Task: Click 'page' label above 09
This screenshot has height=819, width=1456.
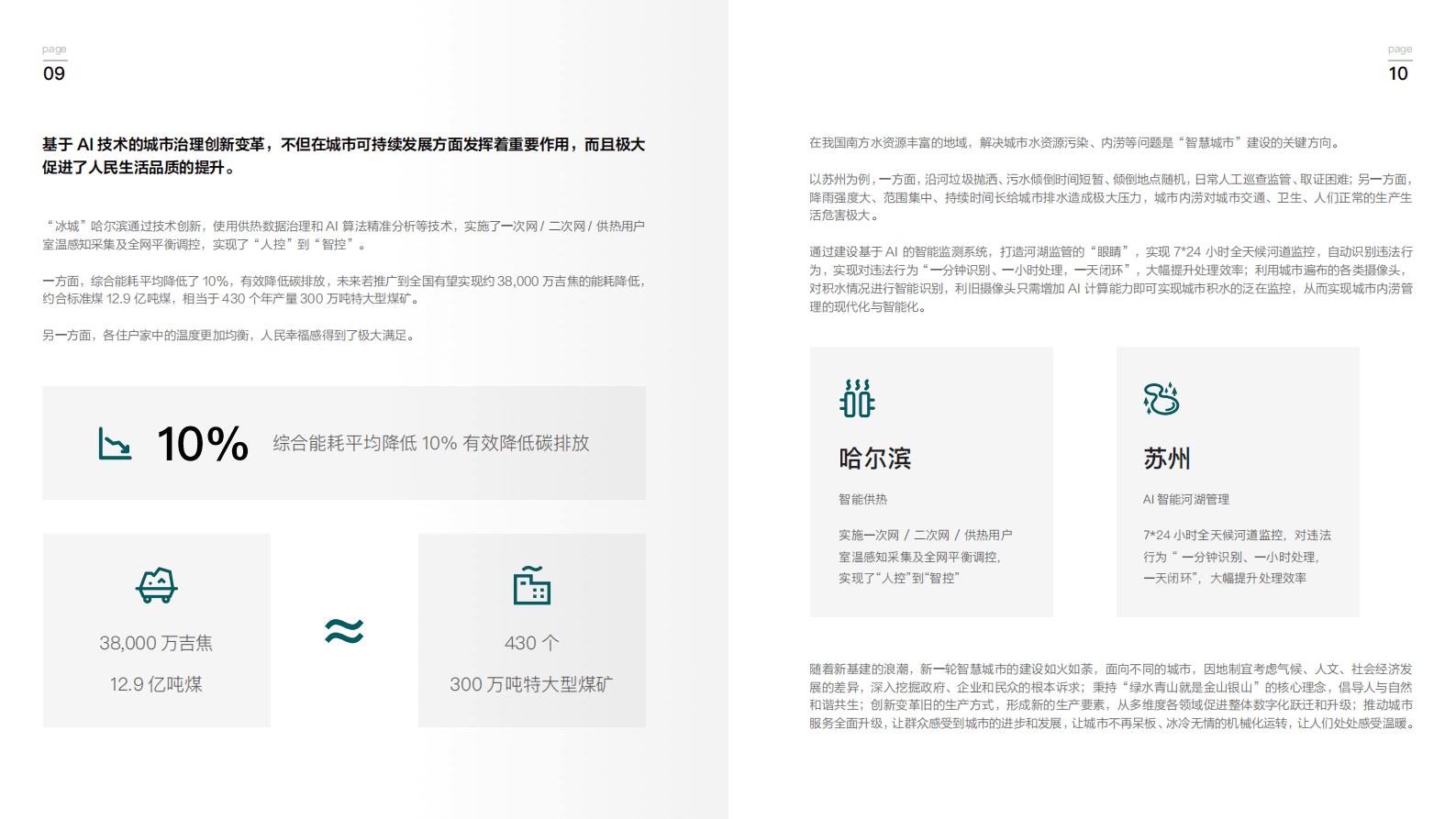Action: [x=54, y=50]
